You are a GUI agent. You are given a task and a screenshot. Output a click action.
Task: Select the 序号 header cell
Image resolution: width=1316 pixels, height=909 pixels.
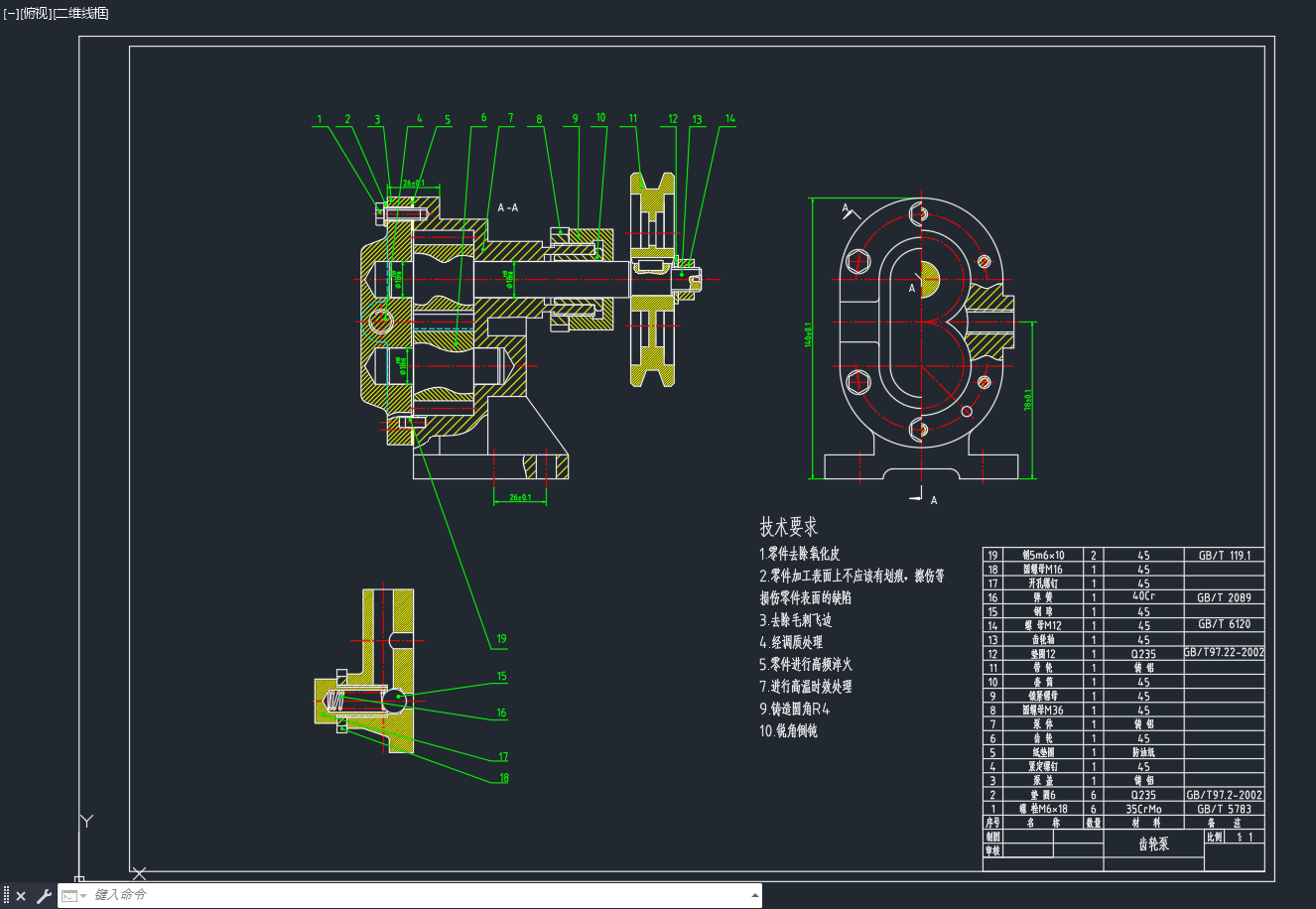992,823
